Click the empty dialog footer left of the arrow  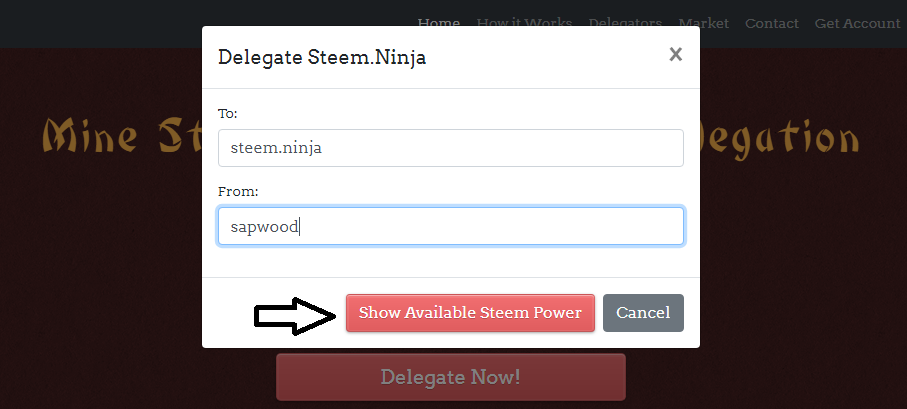[228, 313]
